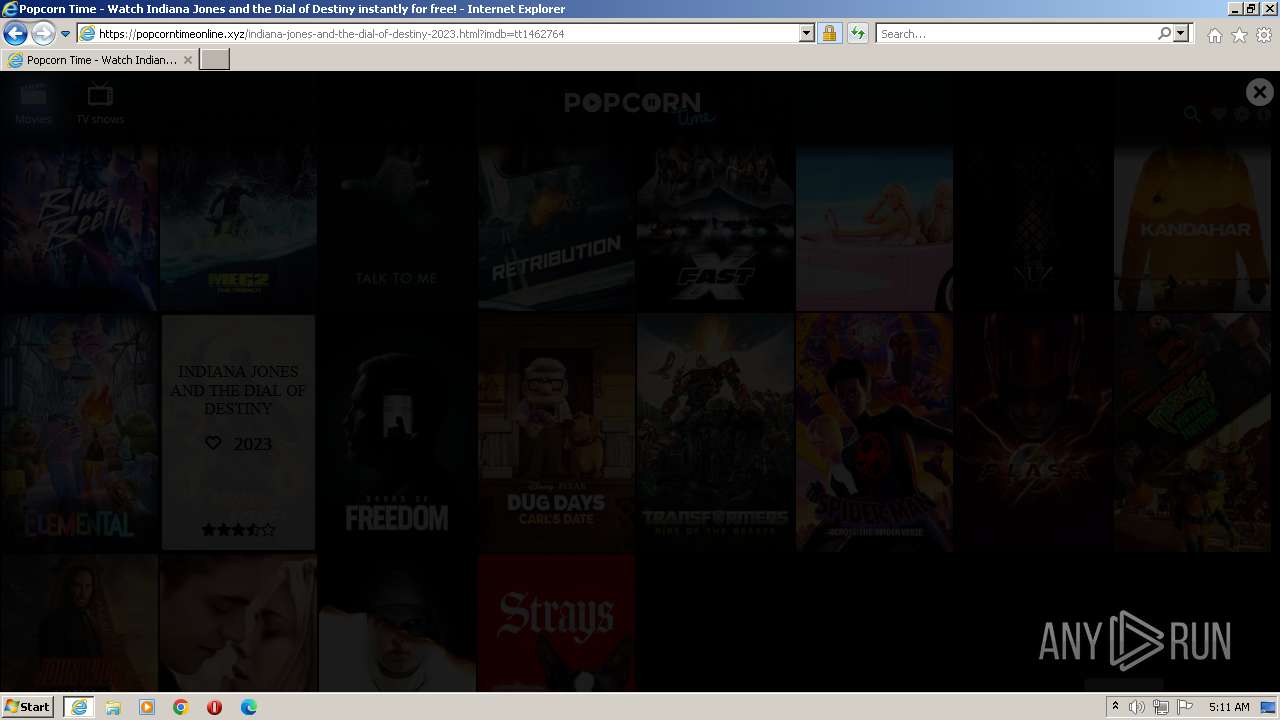Viewport: 1280px width, 720px height.
Task: Open IE Favorites star icon
Action: [x=1239, y=35]
